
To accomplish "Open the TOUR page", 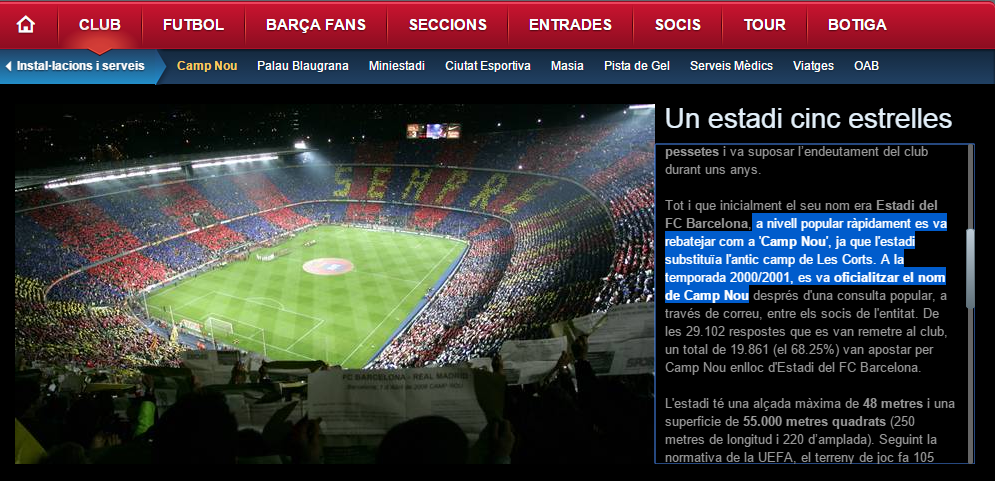I will click(x=765, y=25).
